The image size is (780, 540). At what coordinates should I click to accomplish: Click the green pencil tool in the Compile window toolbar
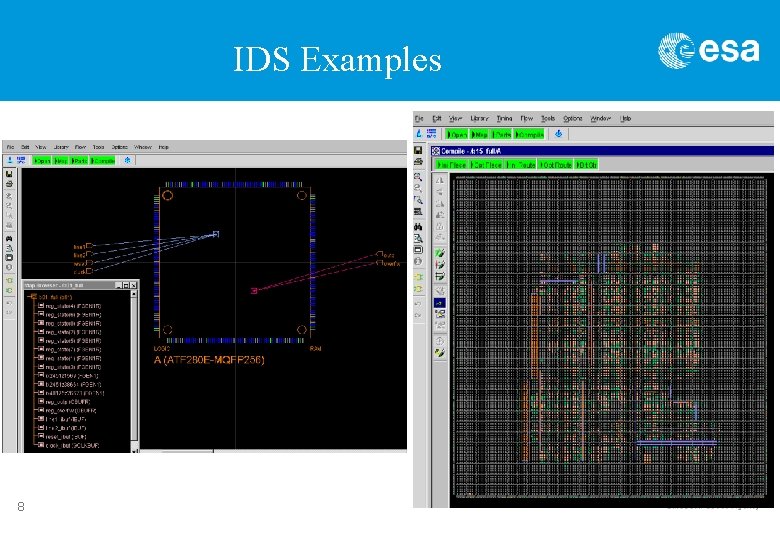pyautogui.click(x=440, y=253)
